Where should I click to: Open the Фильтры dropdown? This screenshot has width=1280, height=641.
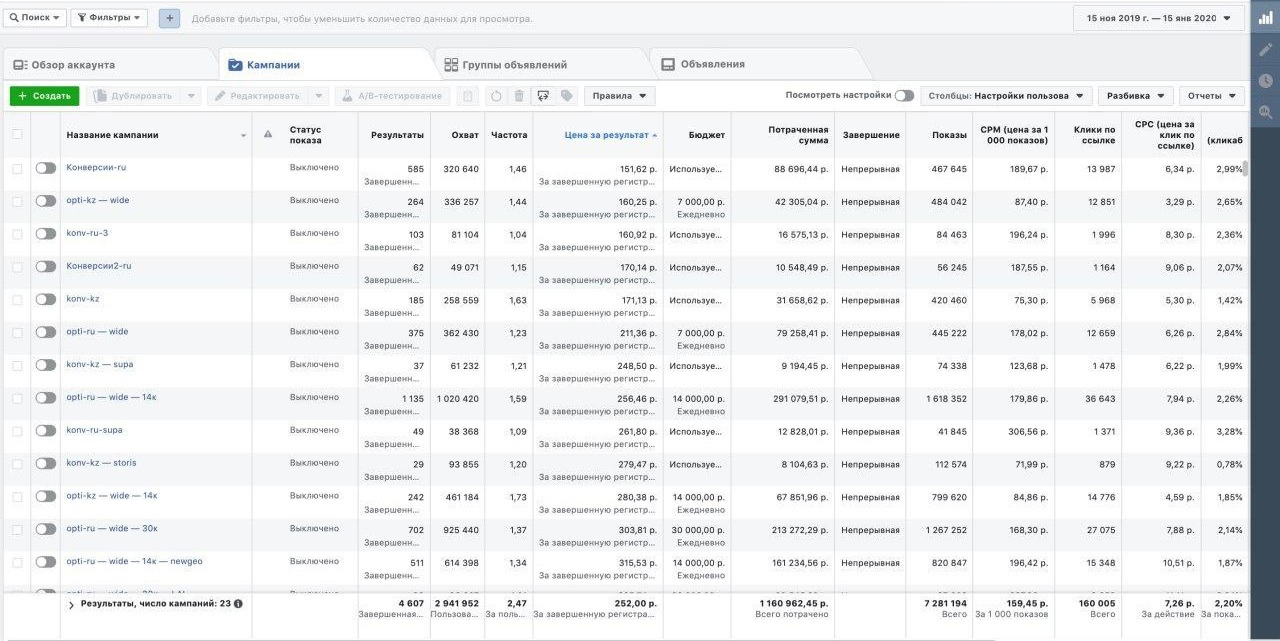pos(109,18)
